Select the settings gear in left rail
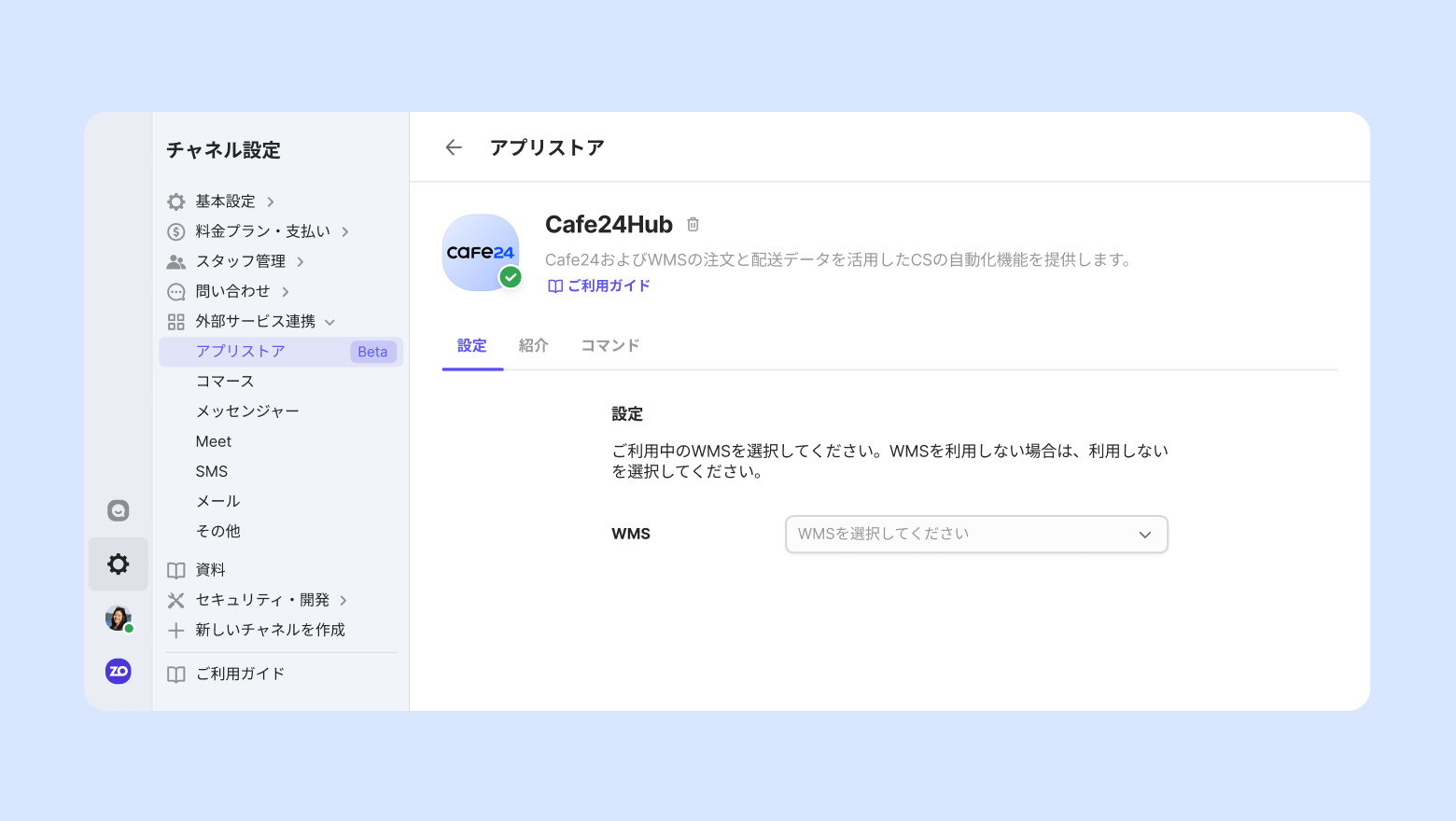The image size is (1456, 821). 119,564
